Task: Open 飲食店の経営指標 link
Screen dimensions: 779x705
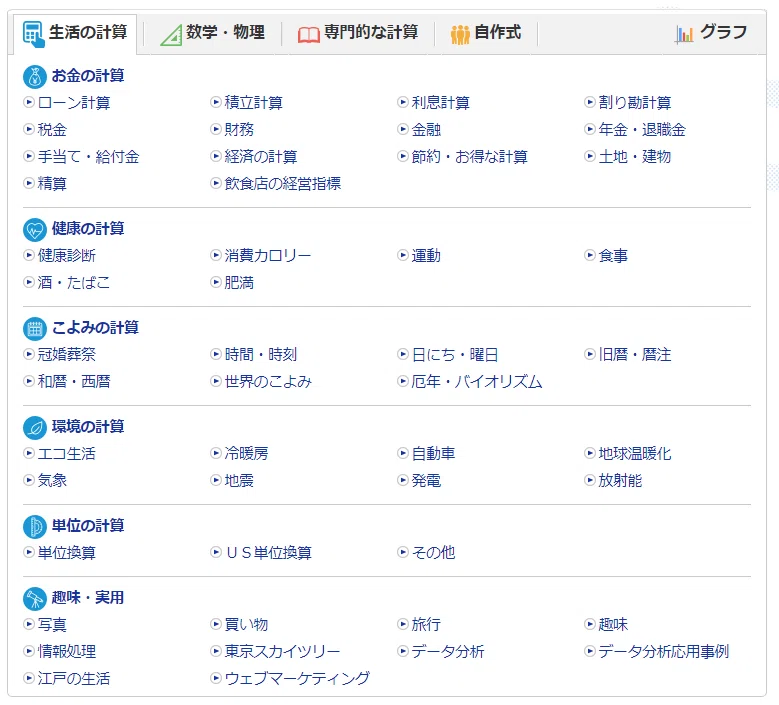Action: click(x=283, y=183)
